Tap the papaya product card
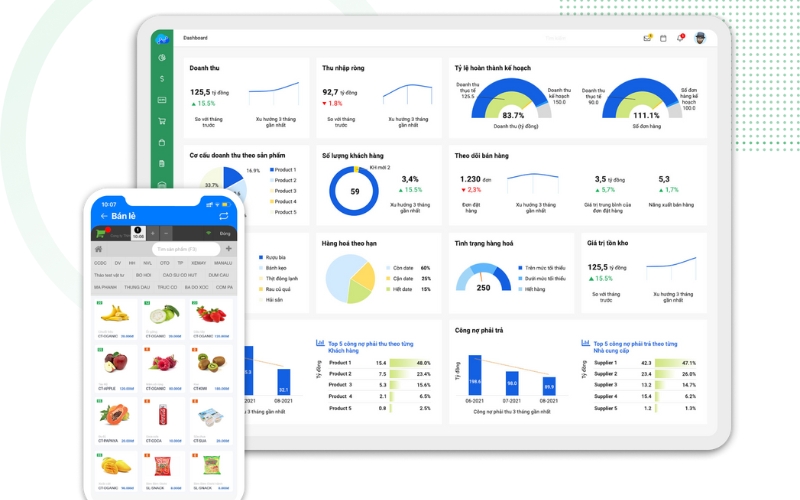Viewport: 800px width, 500px height. [116, 420]
